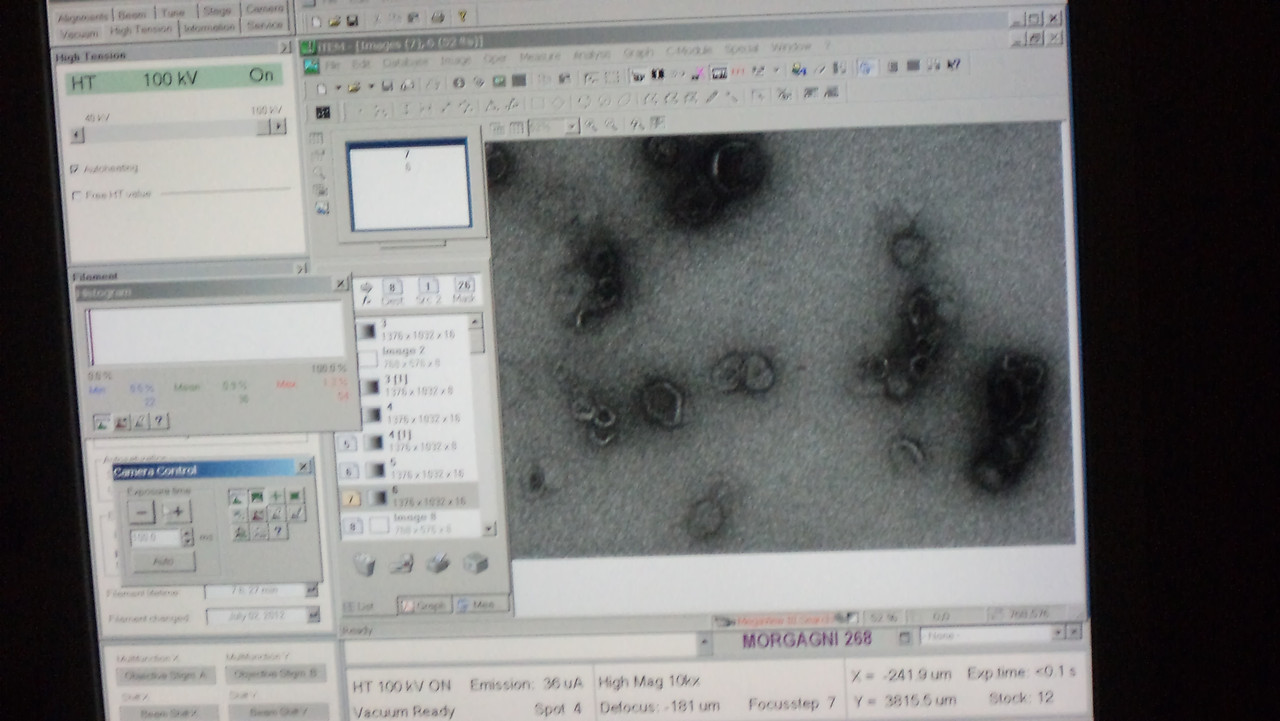Click the question mark icon in Histogram panel
The width and height of the screenshot is (1280, 721).
pyautogui.click(x=159, y=421)
